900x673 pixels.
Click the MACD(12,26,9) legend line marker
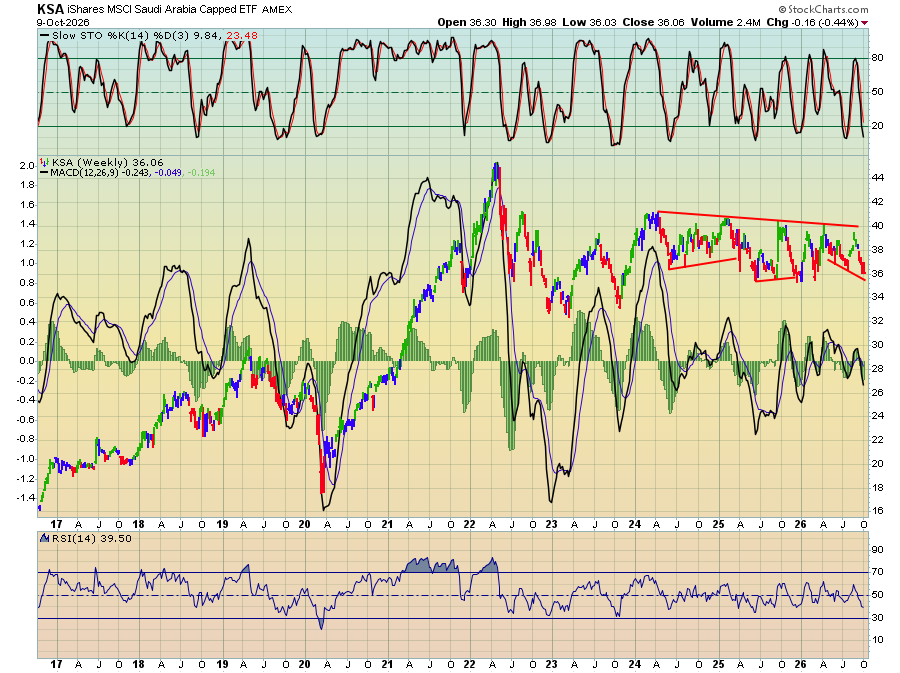pyautogui.click(x=44, y=172)
